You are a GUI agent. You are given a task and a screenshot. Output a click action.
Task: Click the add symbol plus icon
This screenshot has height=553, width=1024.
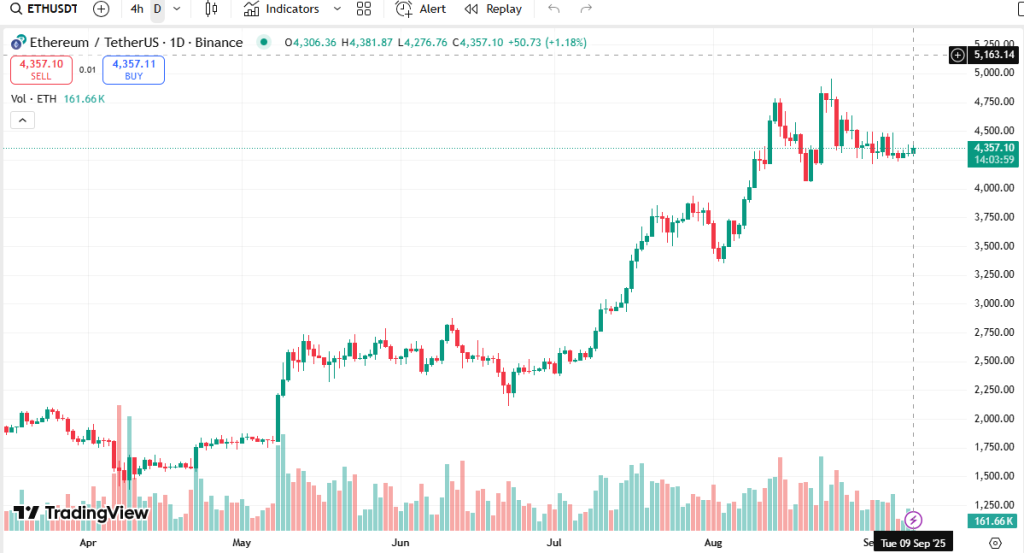(101, 9)
